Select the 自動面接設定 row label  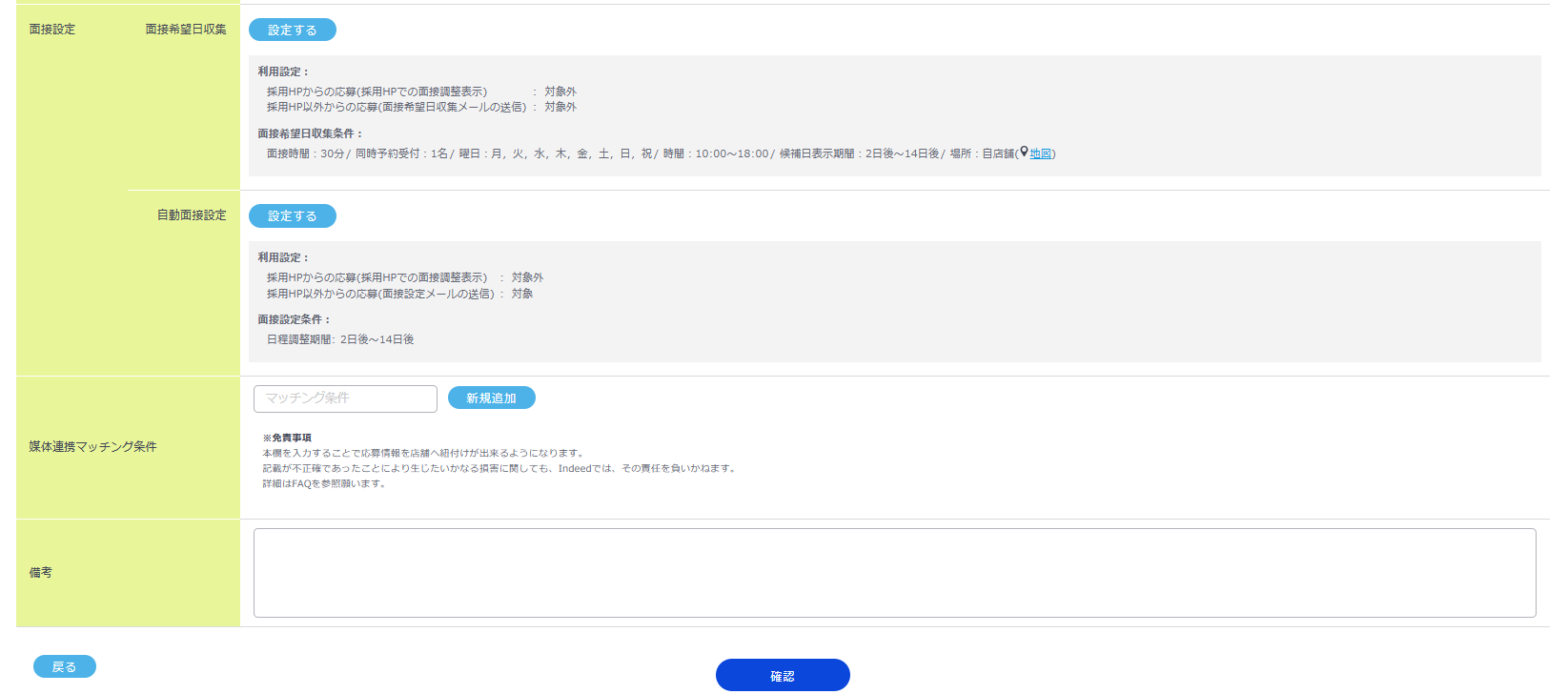coord(192,215)
